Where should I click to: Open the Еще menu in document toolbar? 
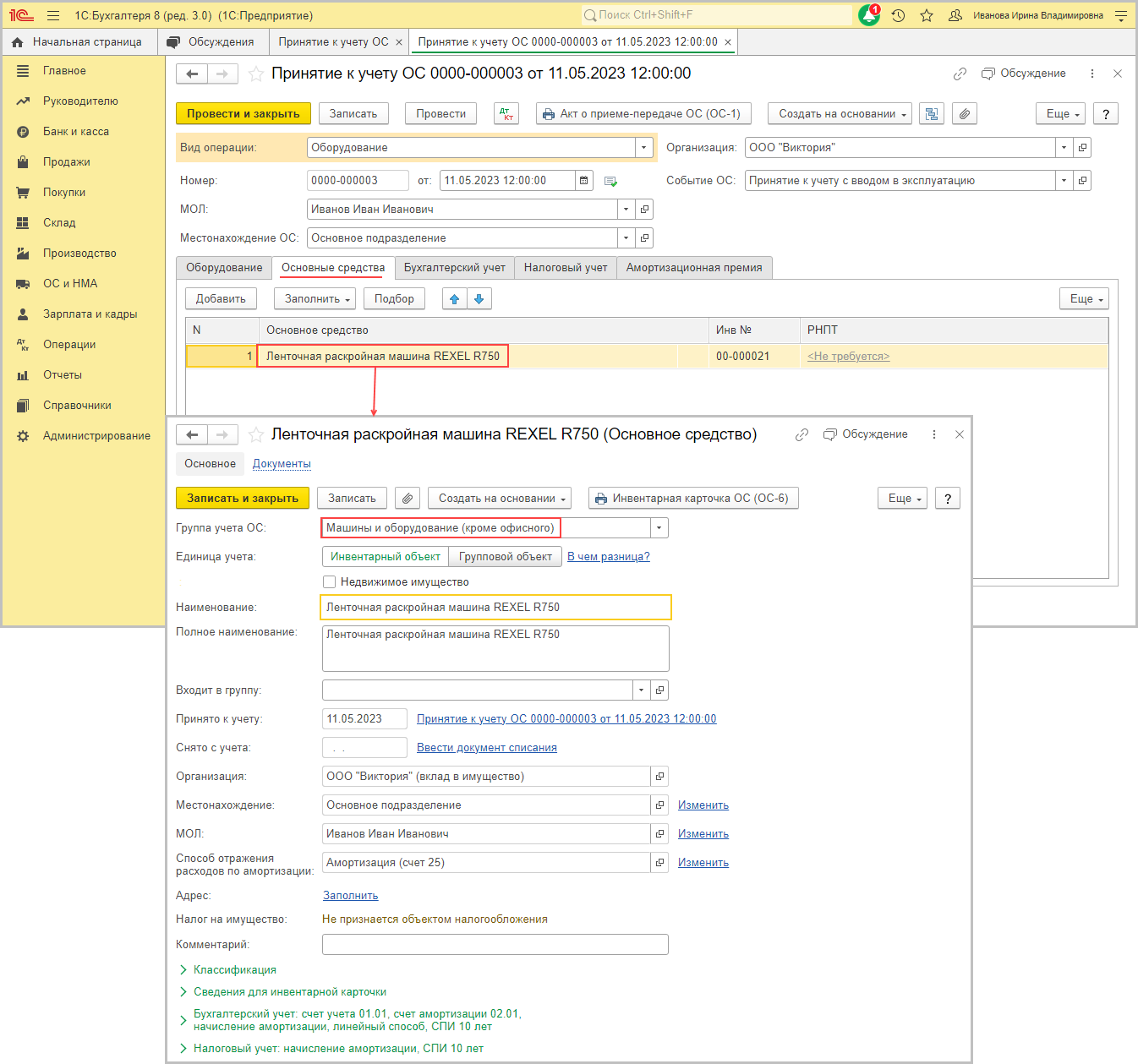1060,114
